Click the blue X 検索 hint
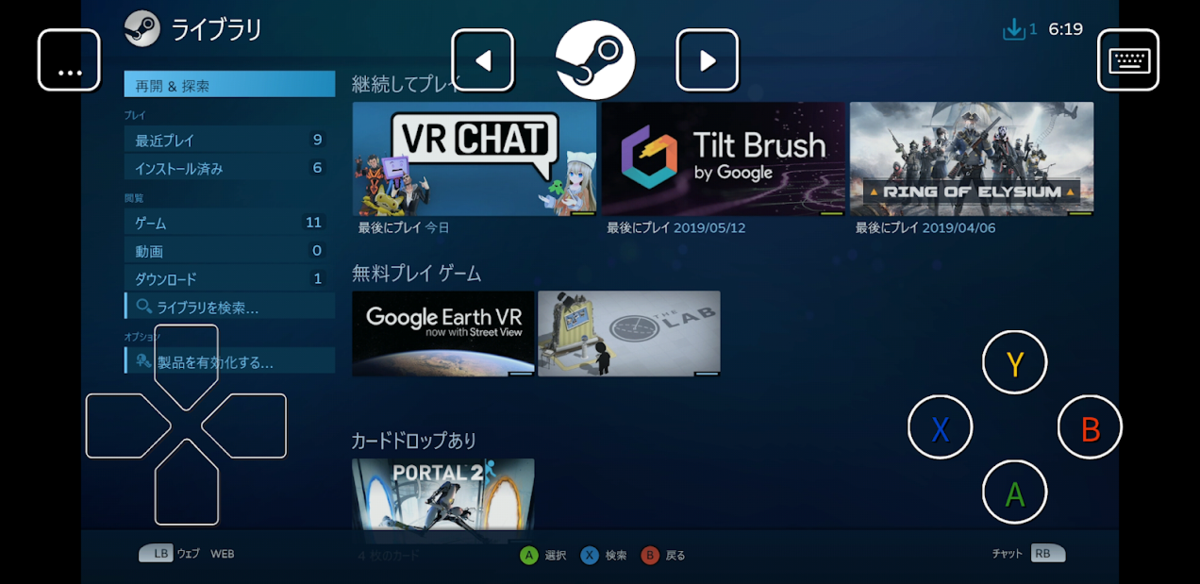 pyautogui.click(x=603, y=555)
